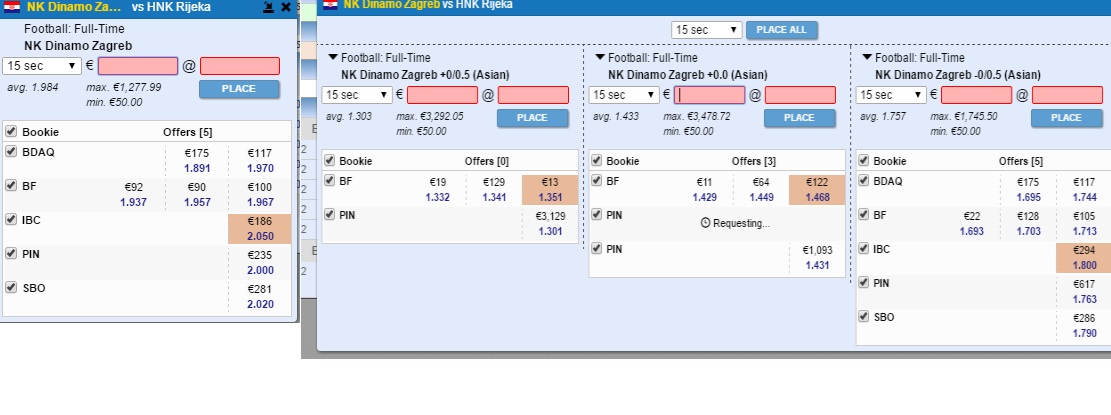
Task: Open the 15 sec timeout dropdown in left panel
Action: [x=42, y=66]
